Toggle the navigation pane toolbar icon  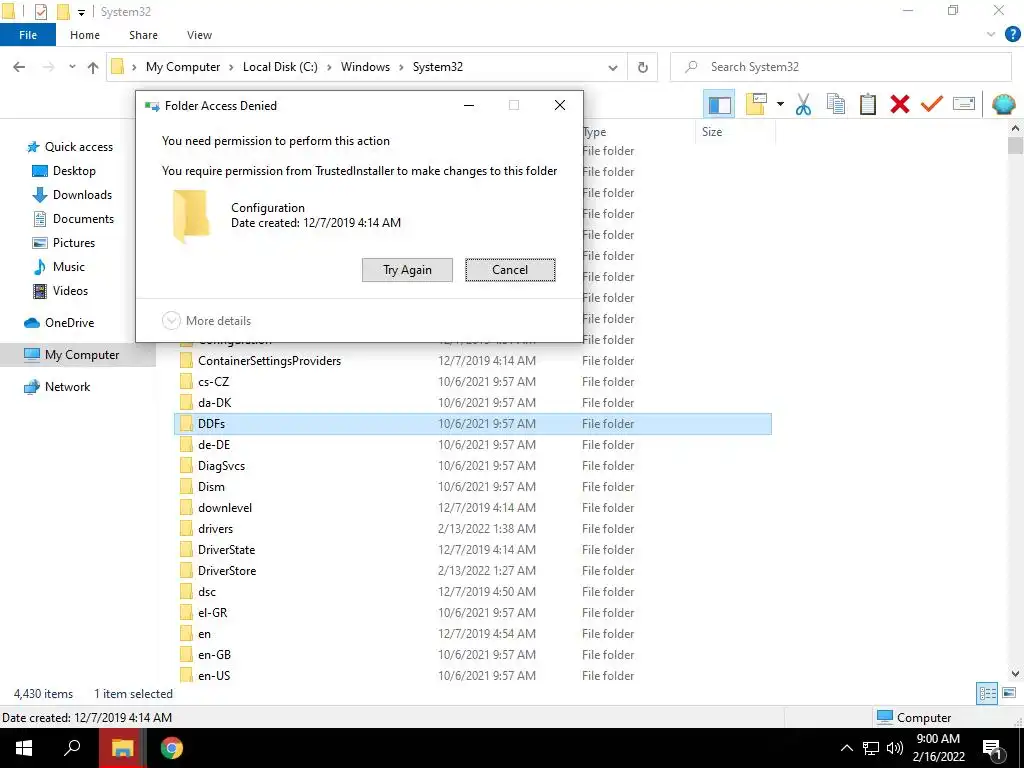719,104
